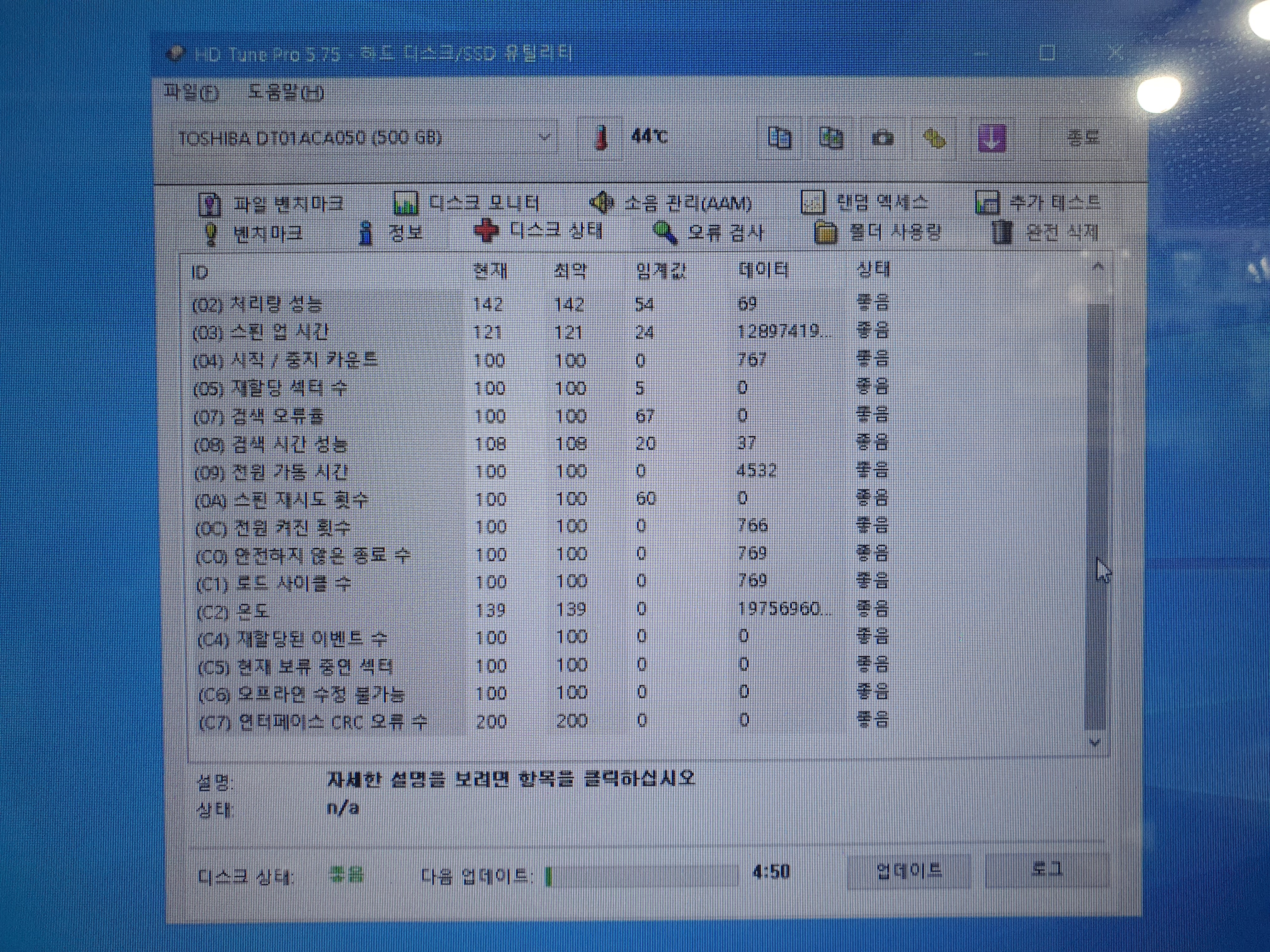Click the vertical scrollbar thumb of SMART list
The image size is (1270, 952).
[1097, 517]
